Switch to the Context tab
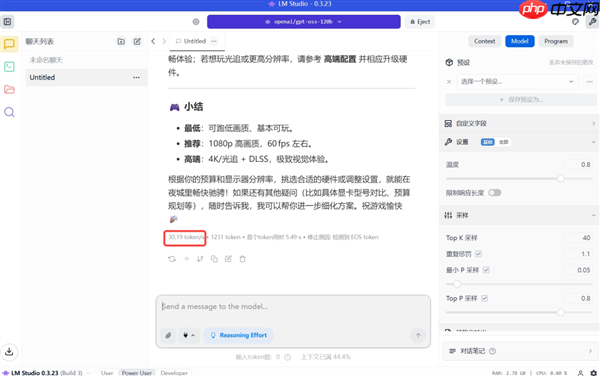 click(x=484, y=41)
